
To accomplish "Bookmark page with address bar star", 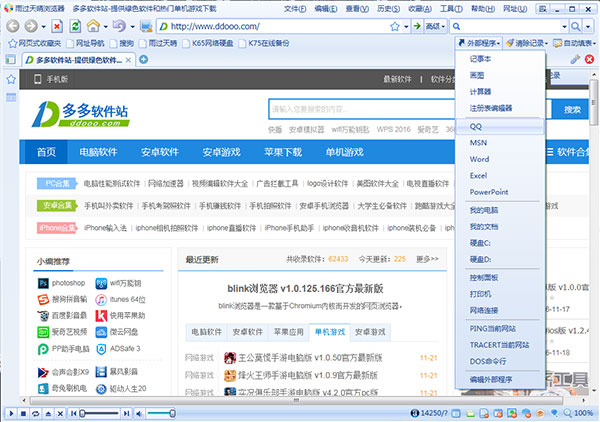I will tap(395, 26).
